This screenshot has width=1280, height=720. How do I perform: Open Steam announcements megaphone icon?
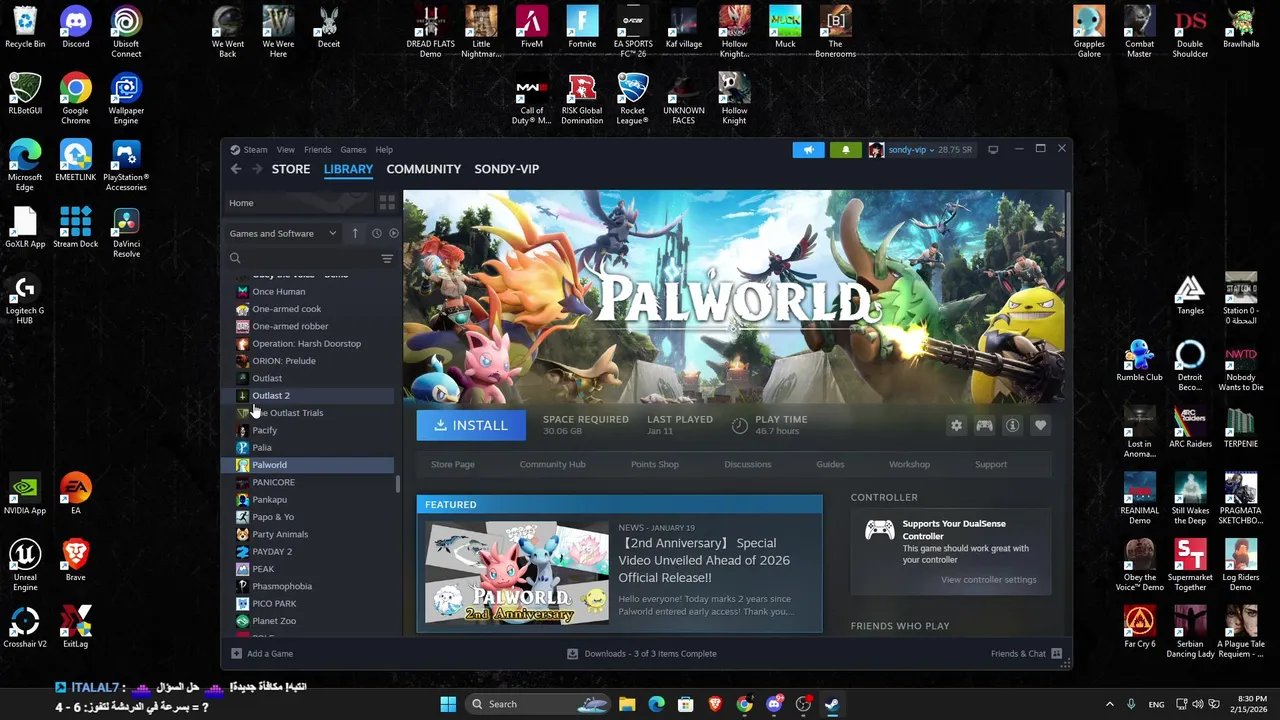[808, 150]
